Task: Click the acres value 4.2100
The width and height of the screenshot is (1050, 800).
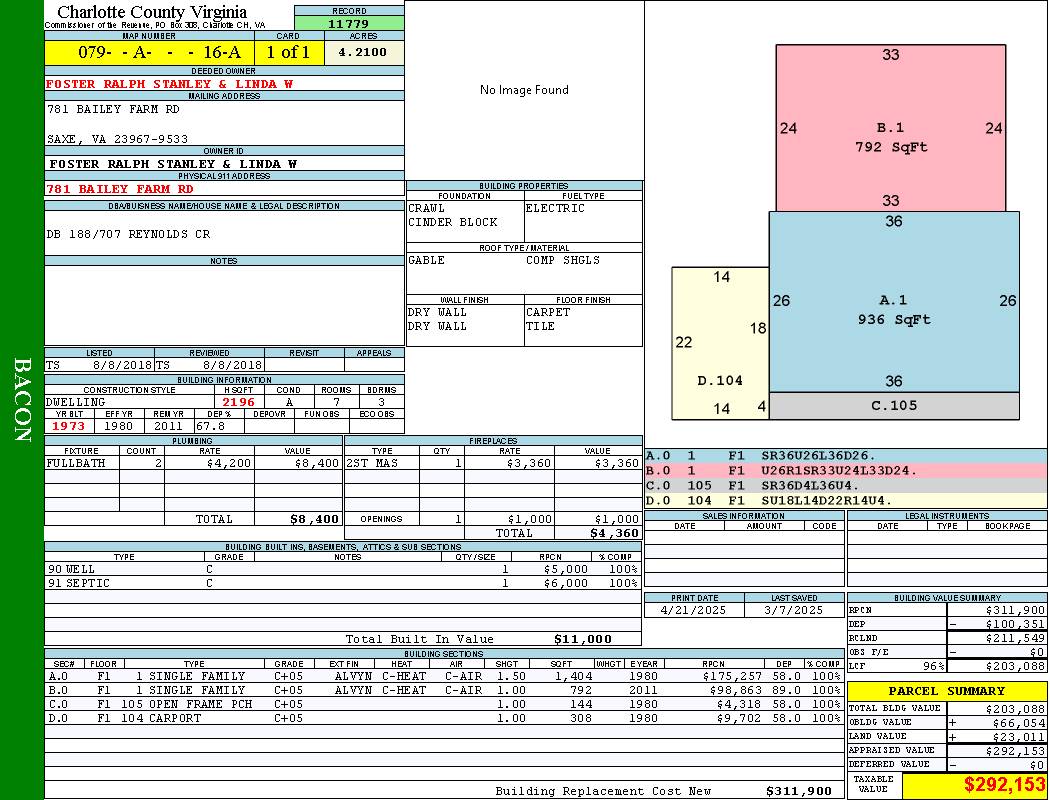Action: [363, 52]
